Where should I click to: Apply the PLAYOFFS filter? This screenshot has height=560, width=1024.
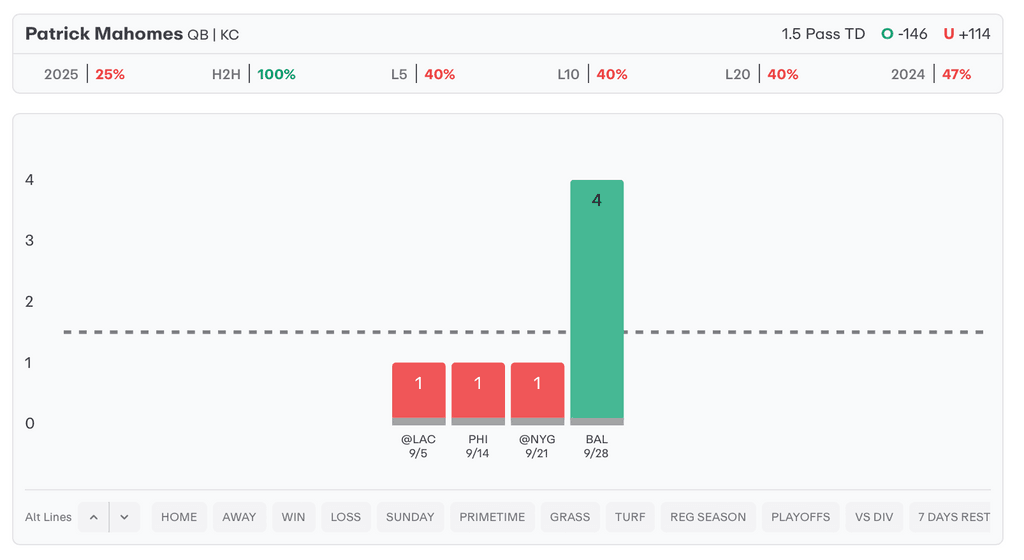tap(801, 517)
